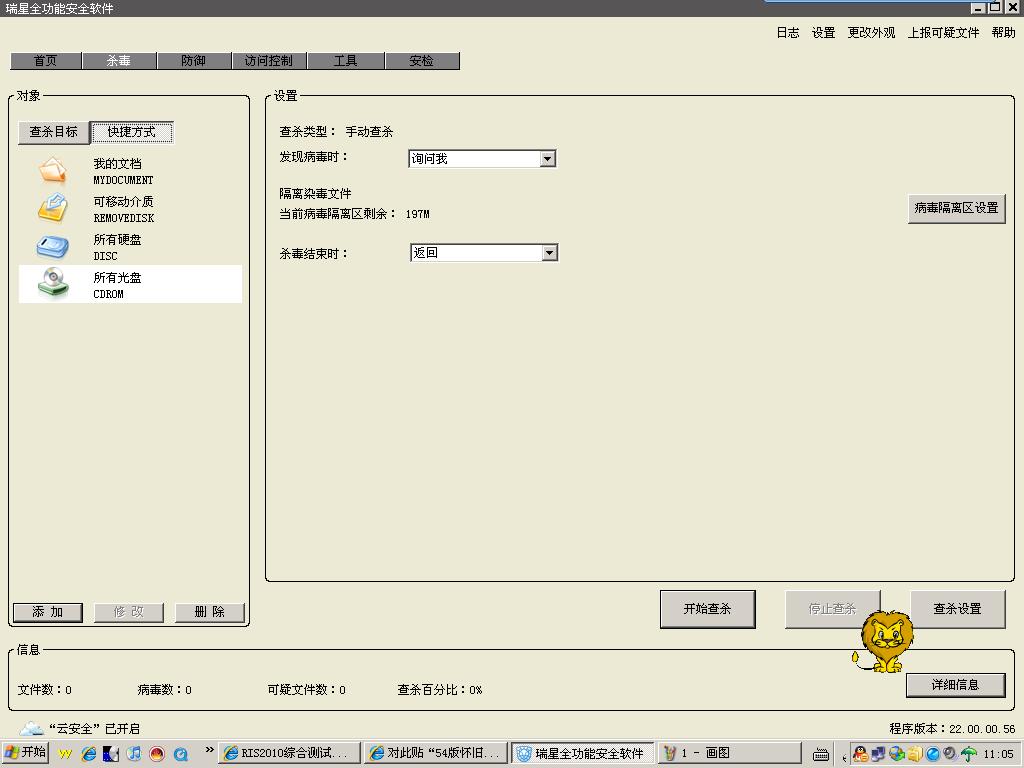Select the 所有光盘 CD-ROM icon
The width and height of the screenshot is (1024, 768).
pos(52,283)
